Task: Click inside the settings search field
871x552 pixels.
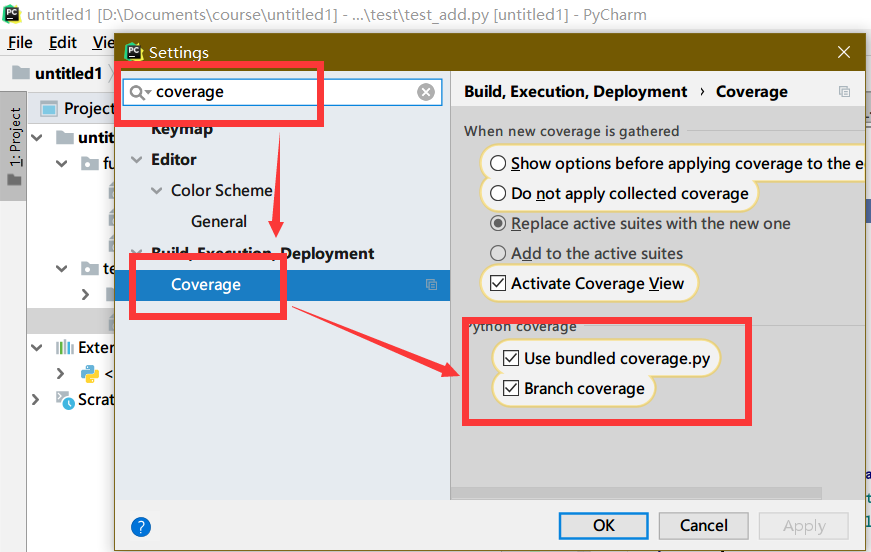Action: [283, 92]
